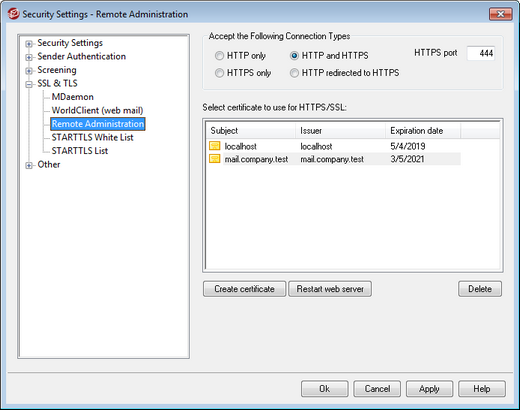This screenshot has height=410, width=520.
Task: Choose HTTP redirected to HTTPS
Action: 294,73
